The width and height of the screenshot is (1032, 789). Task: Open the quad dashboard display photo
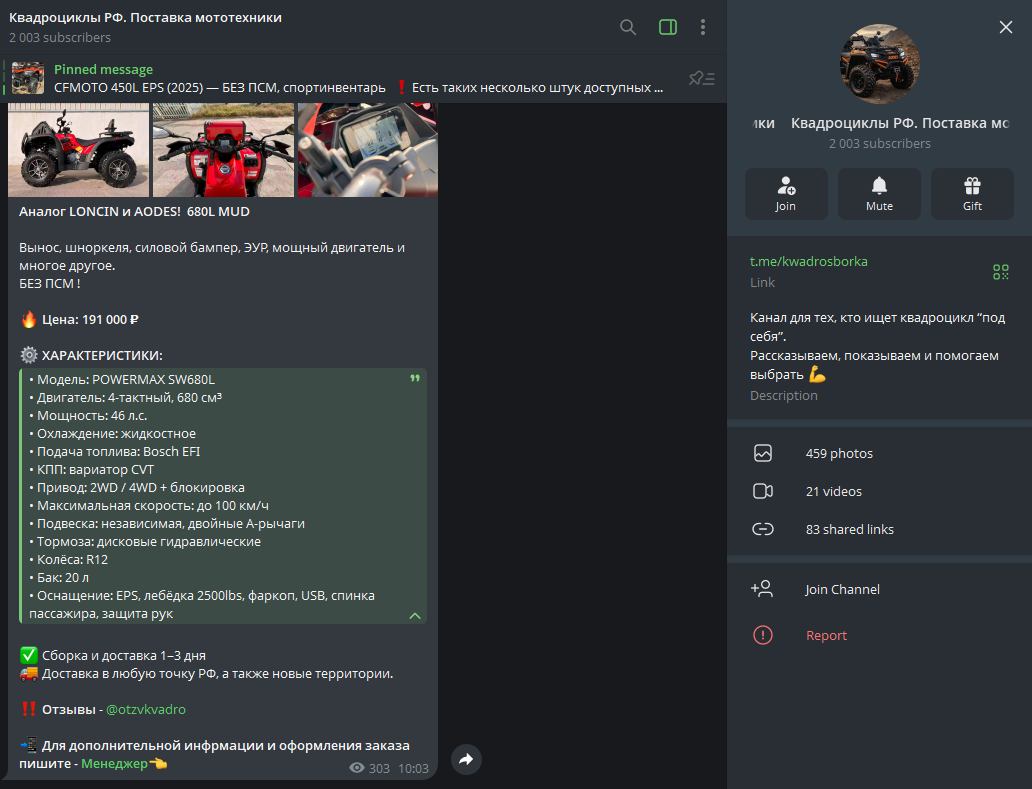(x=367, y=149)
